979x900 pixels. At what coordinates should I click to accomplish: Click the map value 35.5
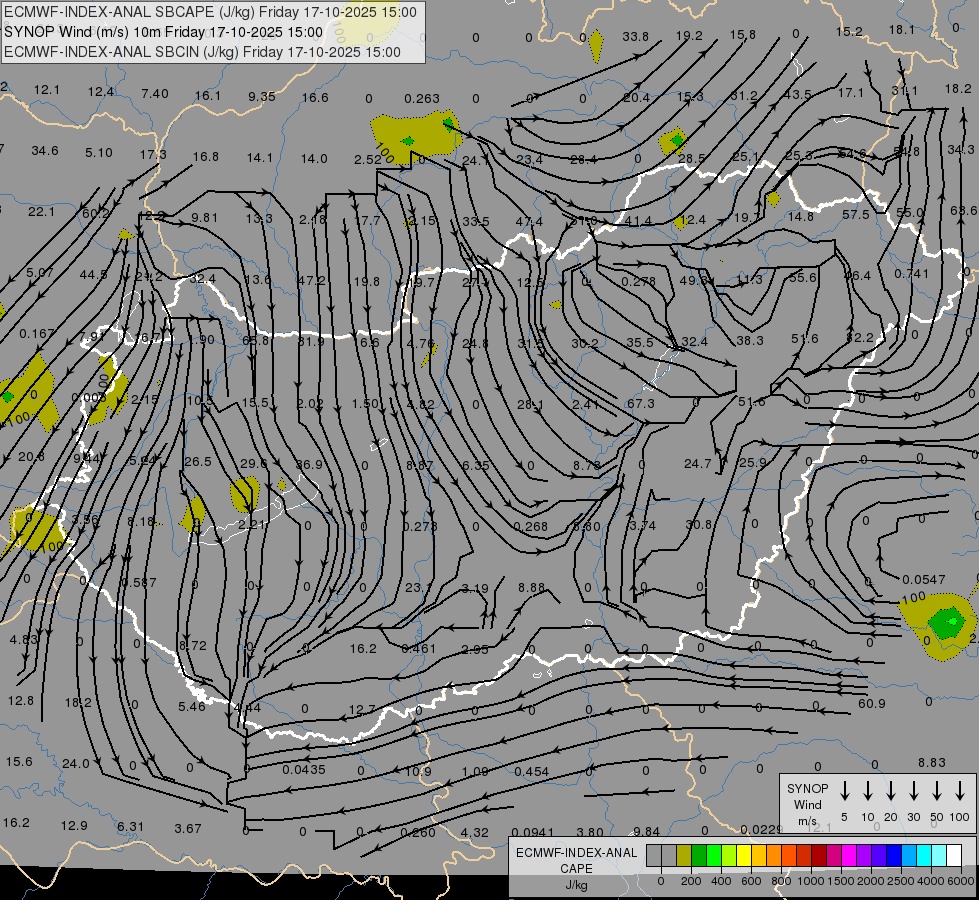click(639, 342)
